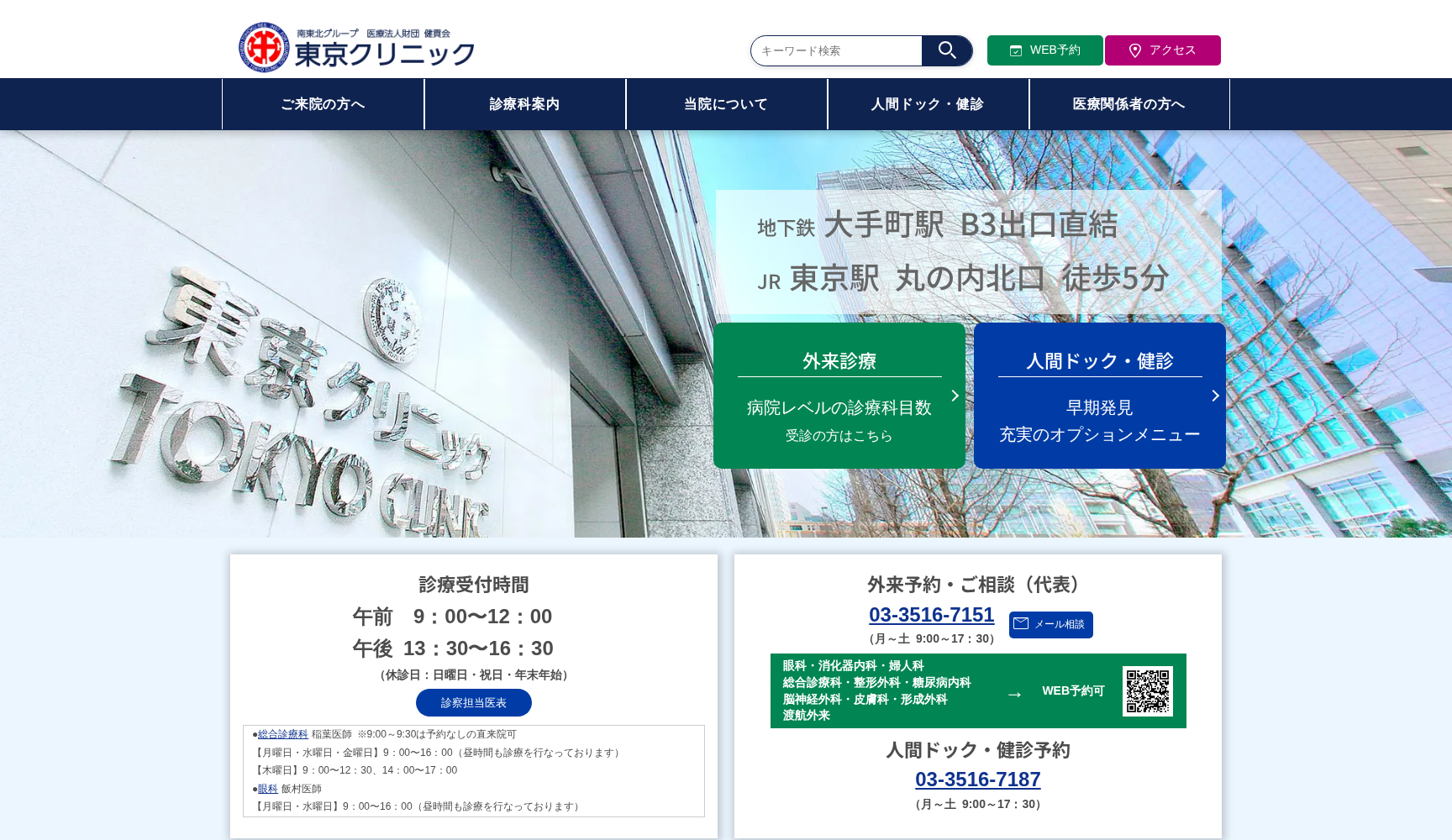Screen dimensions: 1452x840
Task: Click the location pin icon on アクセス button
Action: (1136, 50)
